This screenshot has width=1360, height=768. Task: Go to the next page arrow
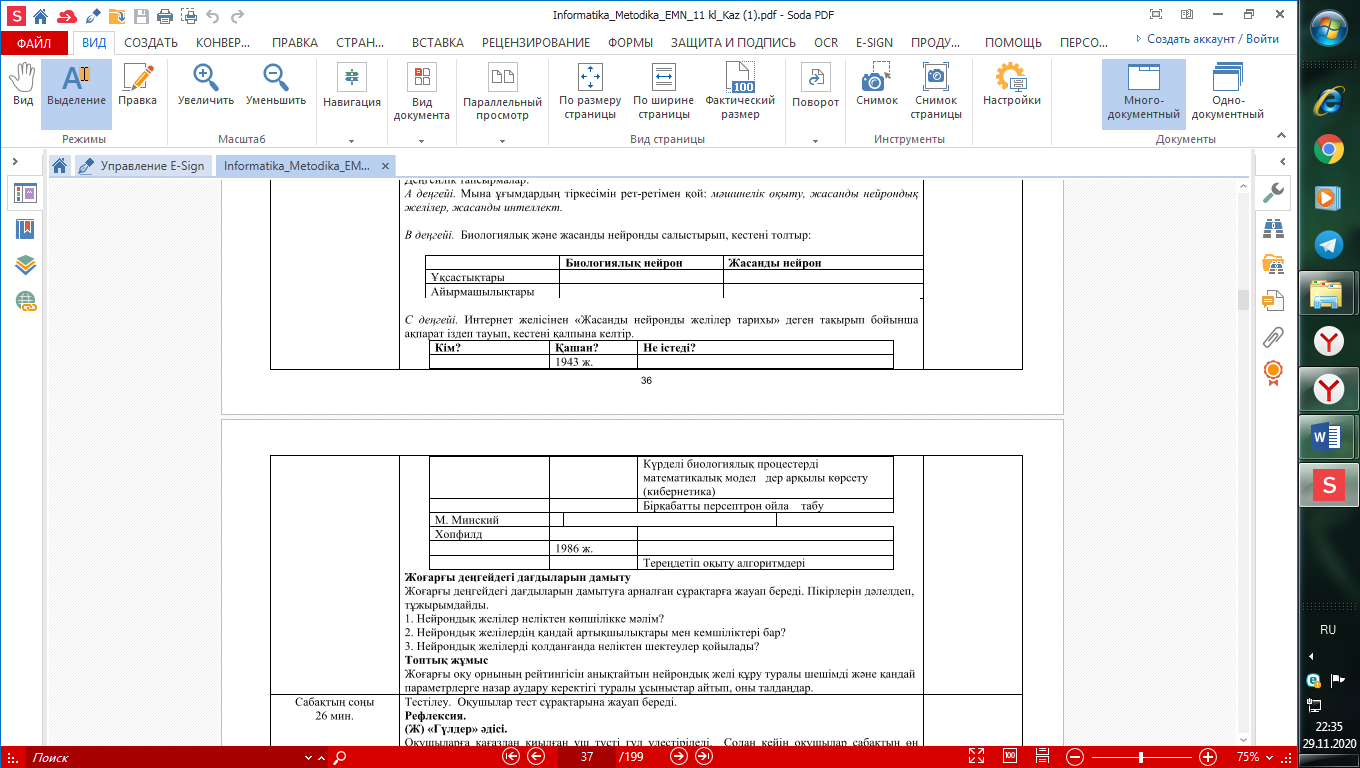click(x=678, y=757)
